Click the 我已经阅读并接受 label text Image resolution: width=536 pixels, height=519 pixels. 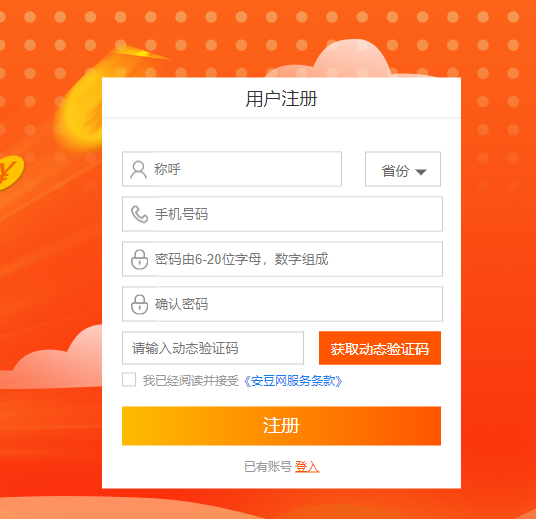191,381
